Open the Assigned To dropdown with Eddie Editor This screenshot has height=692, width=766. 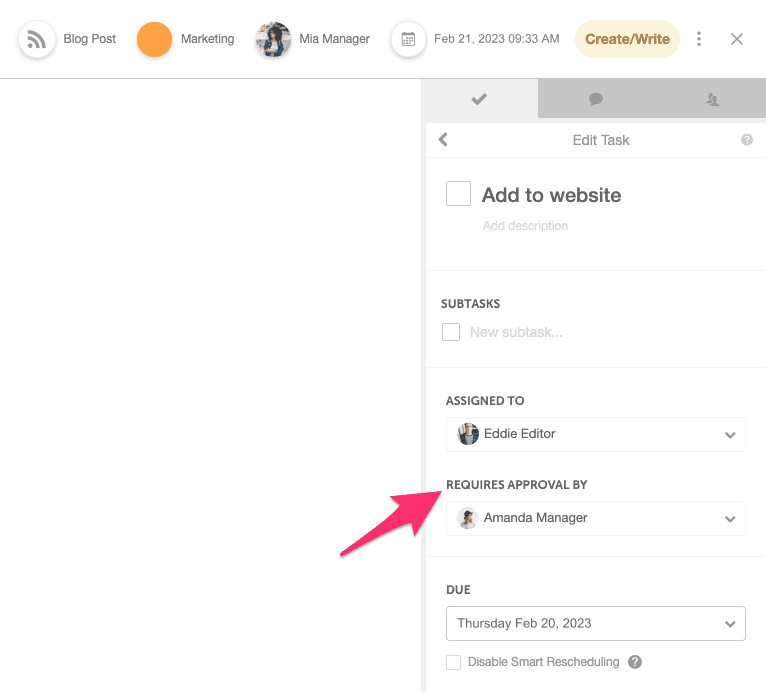tap(596, 434)
